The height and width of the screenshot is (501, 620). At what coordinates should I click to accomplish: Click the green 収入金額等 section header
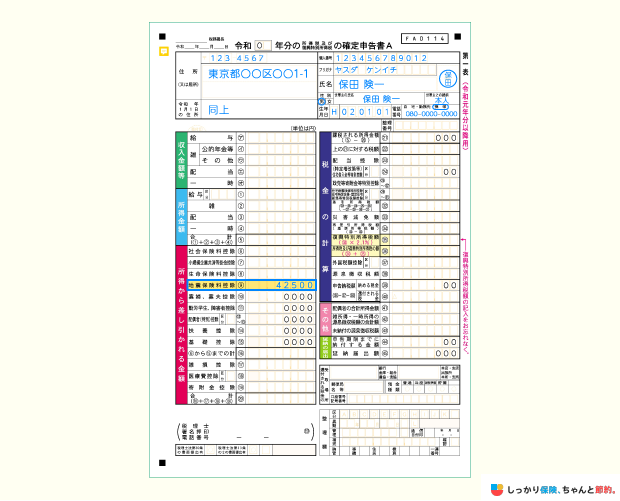(x=181, y=160)
